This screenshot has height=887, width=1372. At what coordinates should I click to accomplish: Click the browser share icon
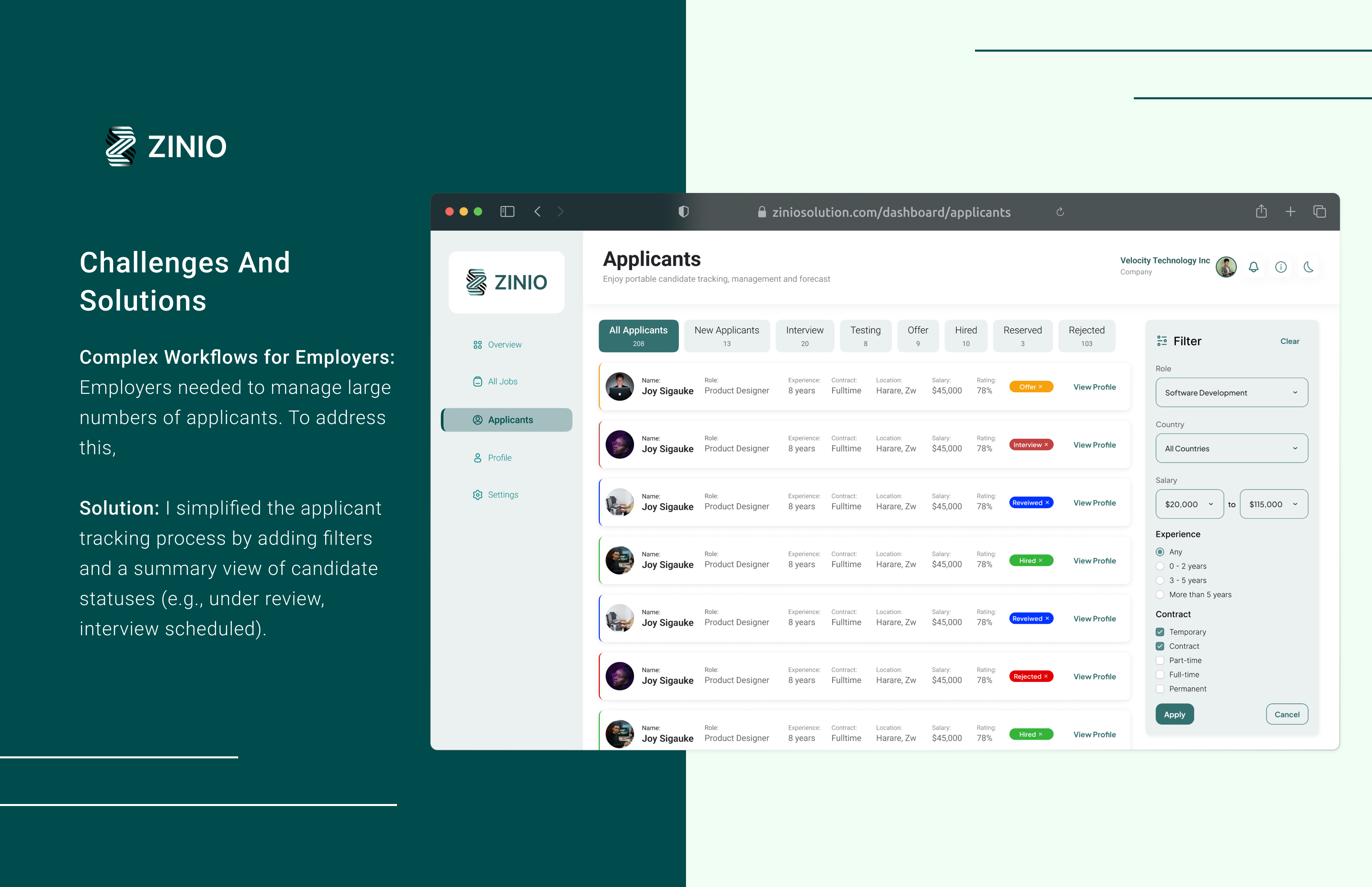pyautogui.click(x=1261, y=211)
